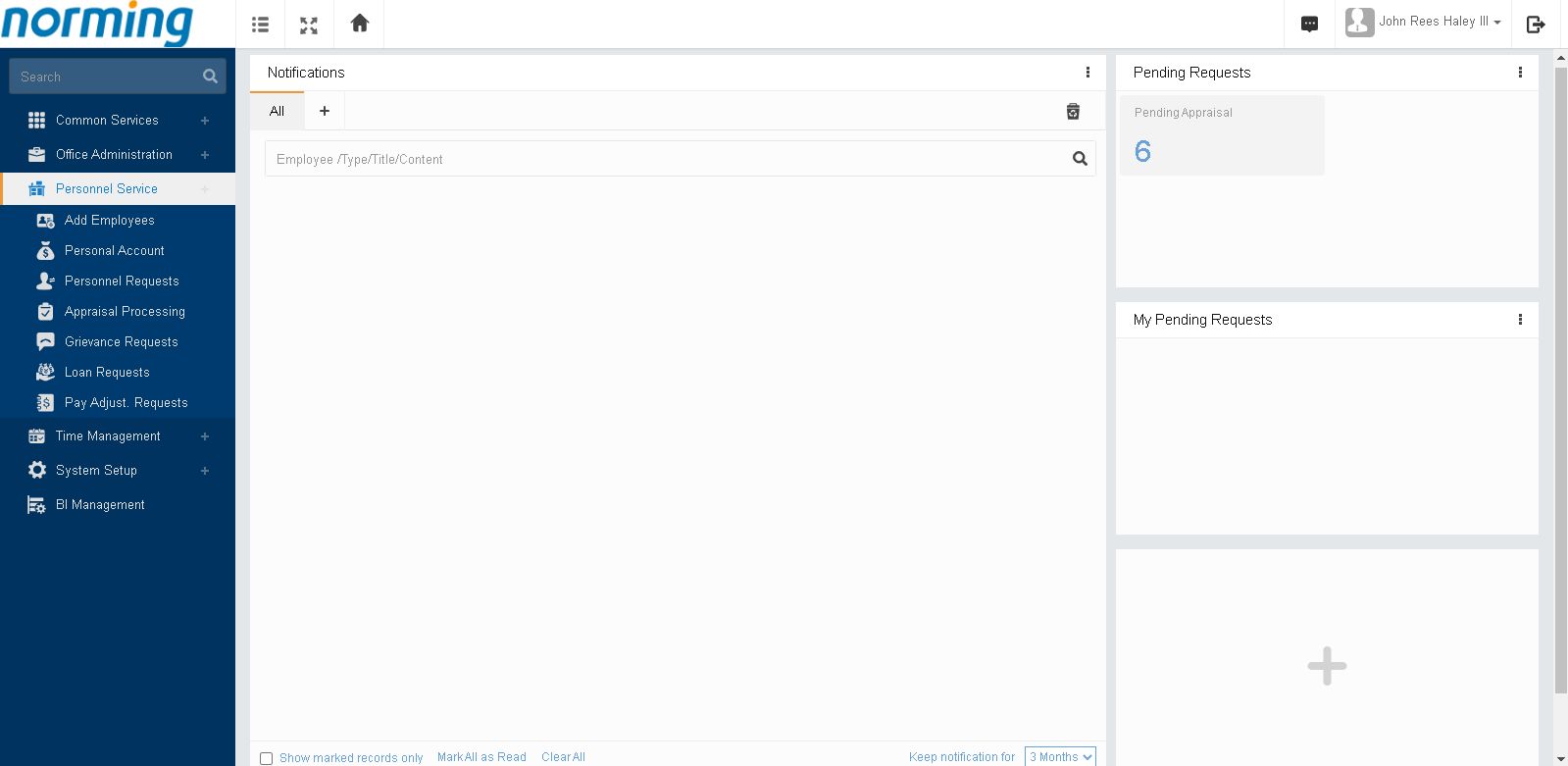Open Personnel Requests menu item

pyautogui.click(x=122, y=281)
